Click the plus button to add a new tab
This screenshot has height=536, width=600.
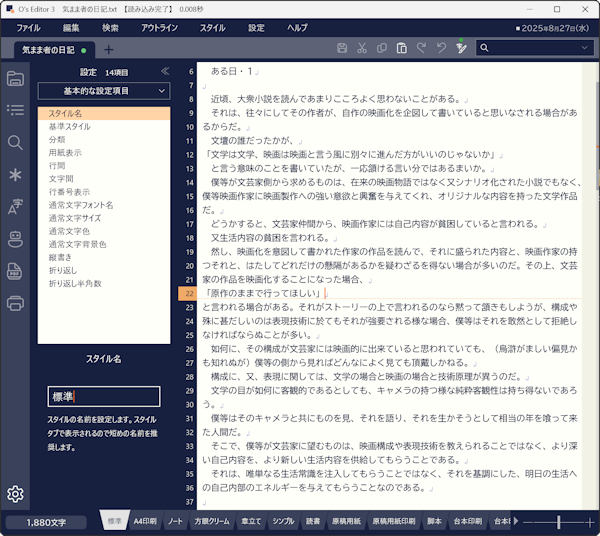click(108, 49)
